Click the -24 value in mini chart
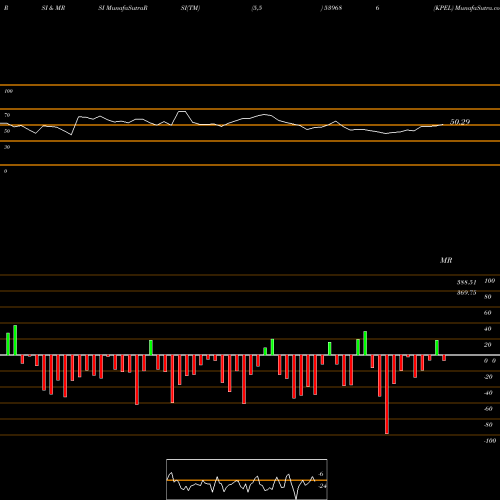This screenshot has width=500, height=500. pyautogui.click(x=322, y=486)
